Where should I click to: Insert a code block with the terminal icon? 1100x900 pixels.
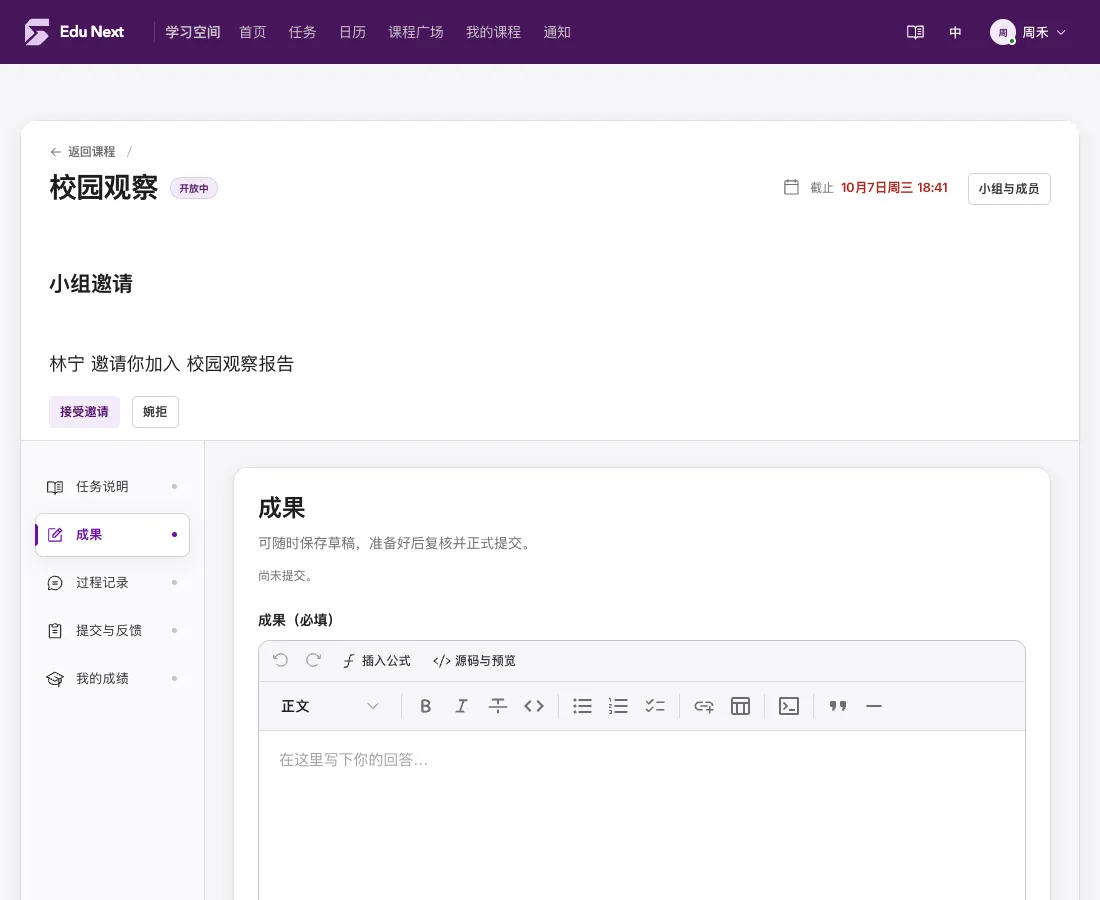(x=789, y=706)
